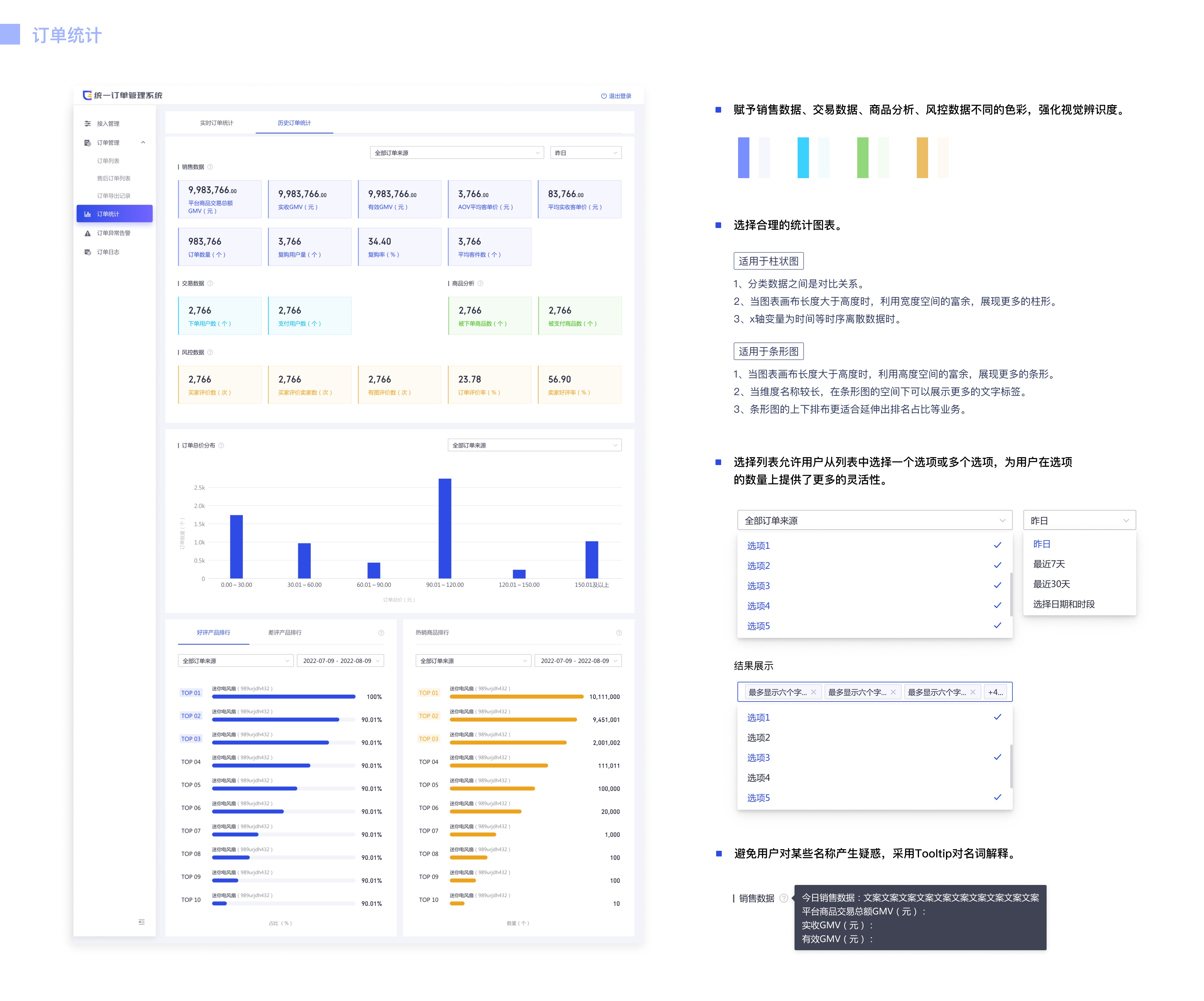The height and width of the screenshot is (1001, 1204).
Task: Uncheck 选项3 in the 全部订单来源 list
Action: pos(758,585)
